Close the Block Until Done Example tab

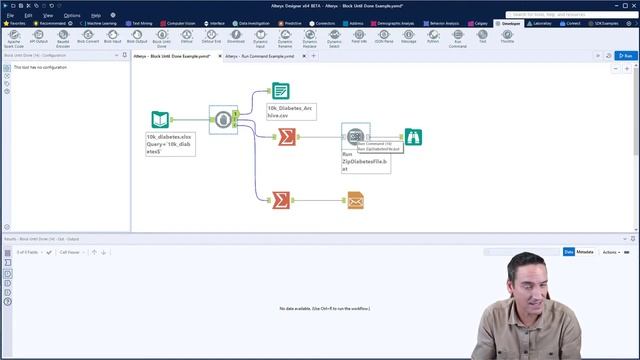coord(220,56)
